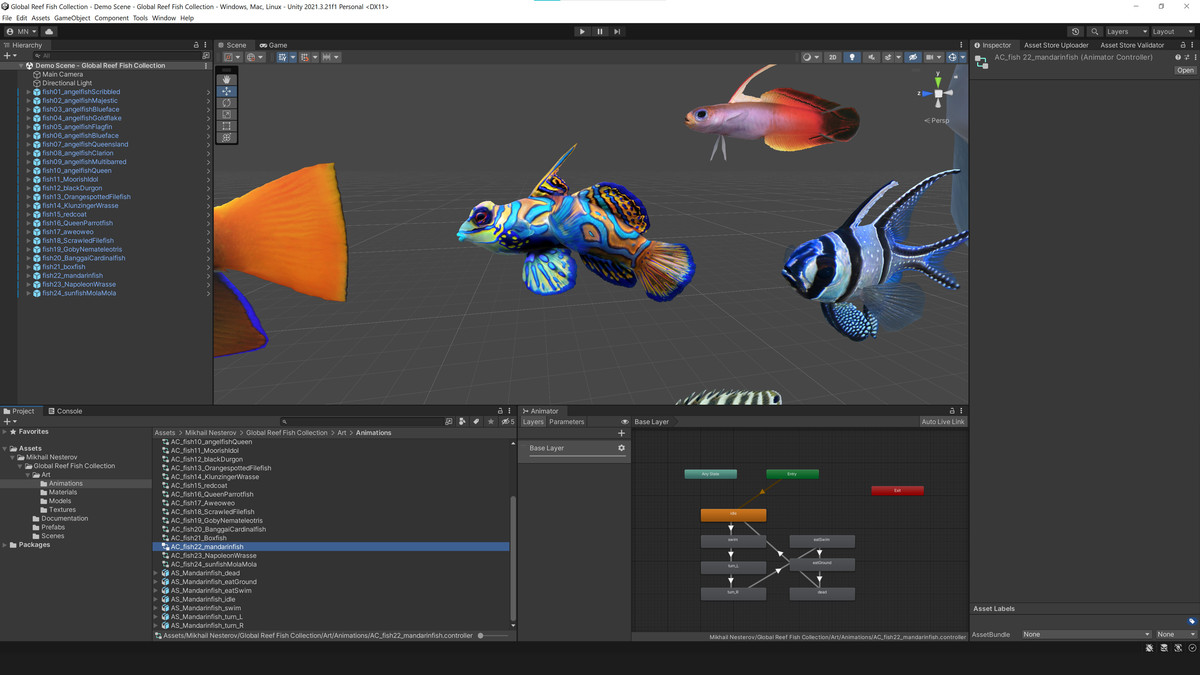Open the Asset Store Validator panel
This screenshot has height=675, width=1200.
[1130, 44]
